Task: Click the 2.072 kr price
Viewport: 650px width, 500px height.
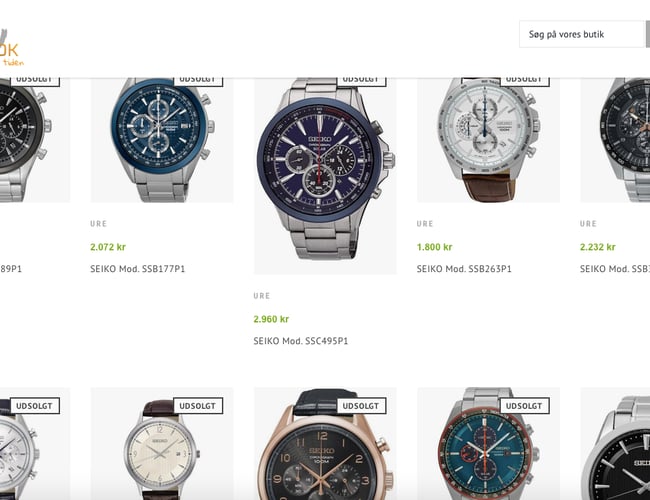Action: click(108, 247)
